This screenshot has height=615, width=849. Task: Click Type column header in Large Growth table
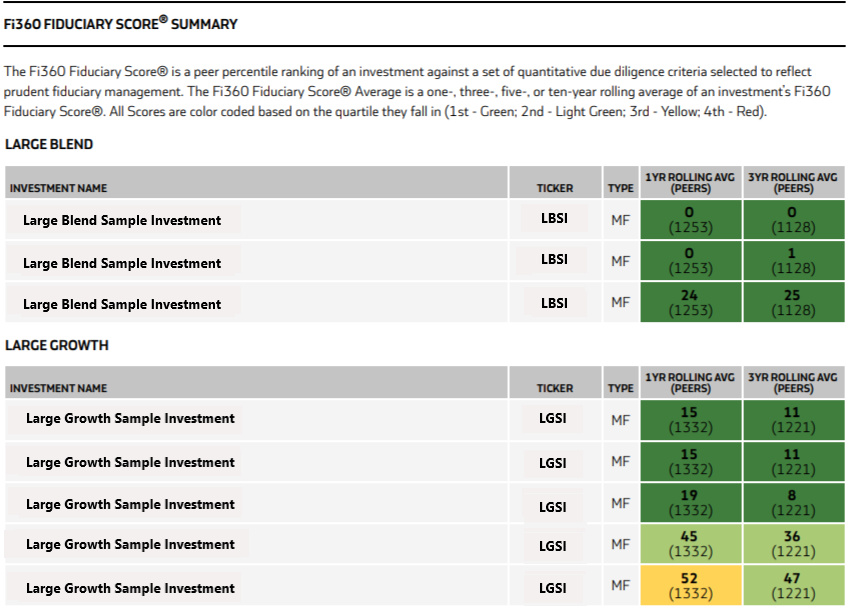point(621,388)
